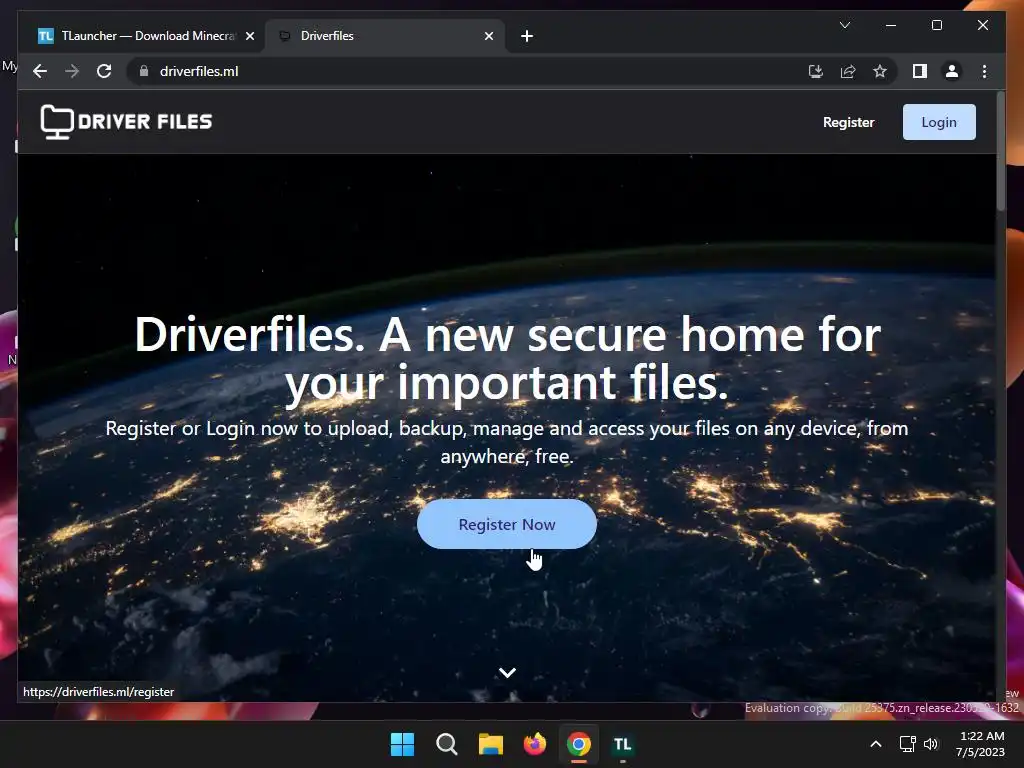The height and width of the screenshot is (768, 1024).
Task: Open taskbar Search
Action: pos(447,744)
